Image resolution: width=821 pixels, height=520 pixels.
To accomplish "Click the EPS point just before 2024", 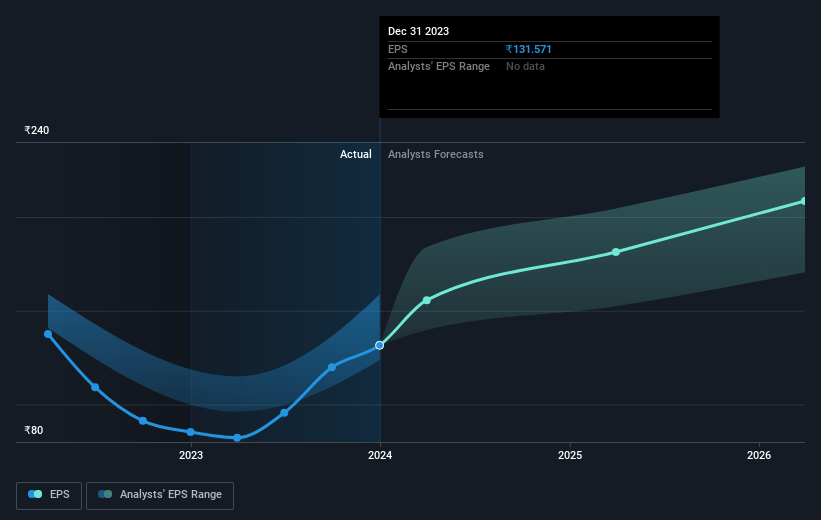I will point(332,368).
